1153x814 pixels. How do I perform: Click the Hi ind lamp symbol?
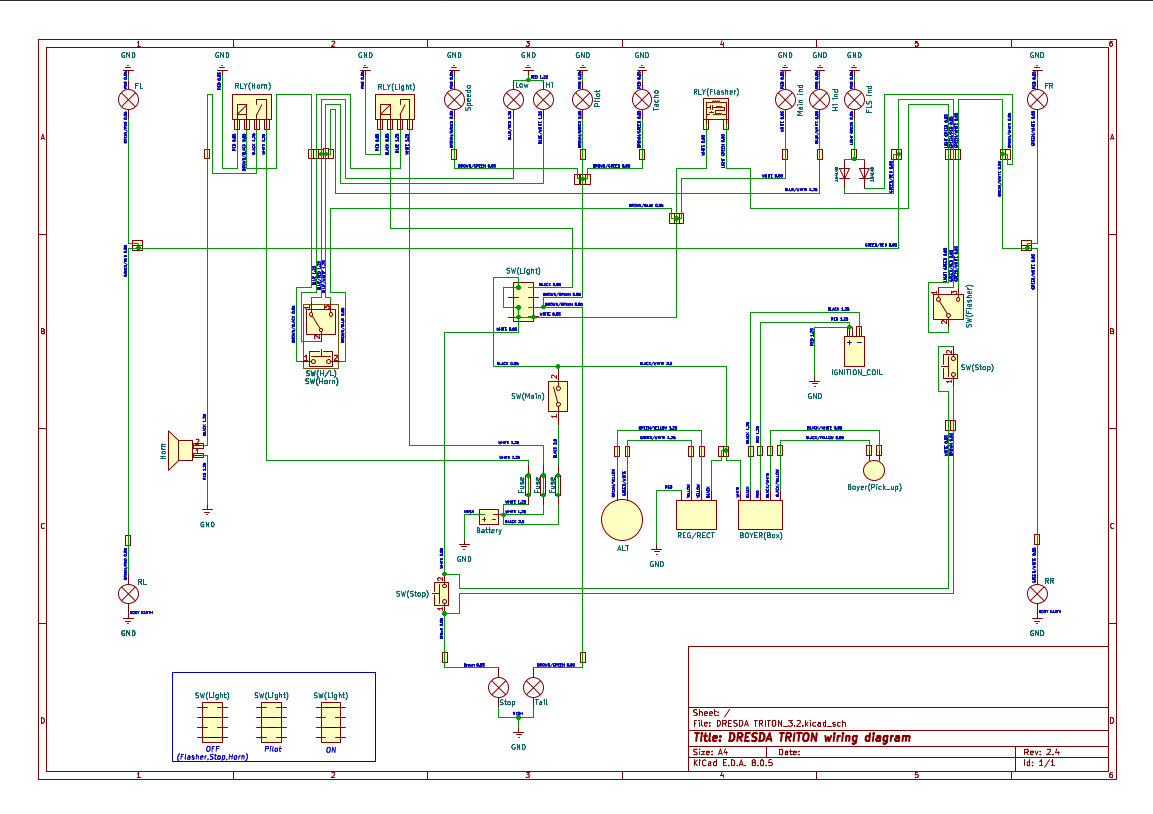click(819, 100)
